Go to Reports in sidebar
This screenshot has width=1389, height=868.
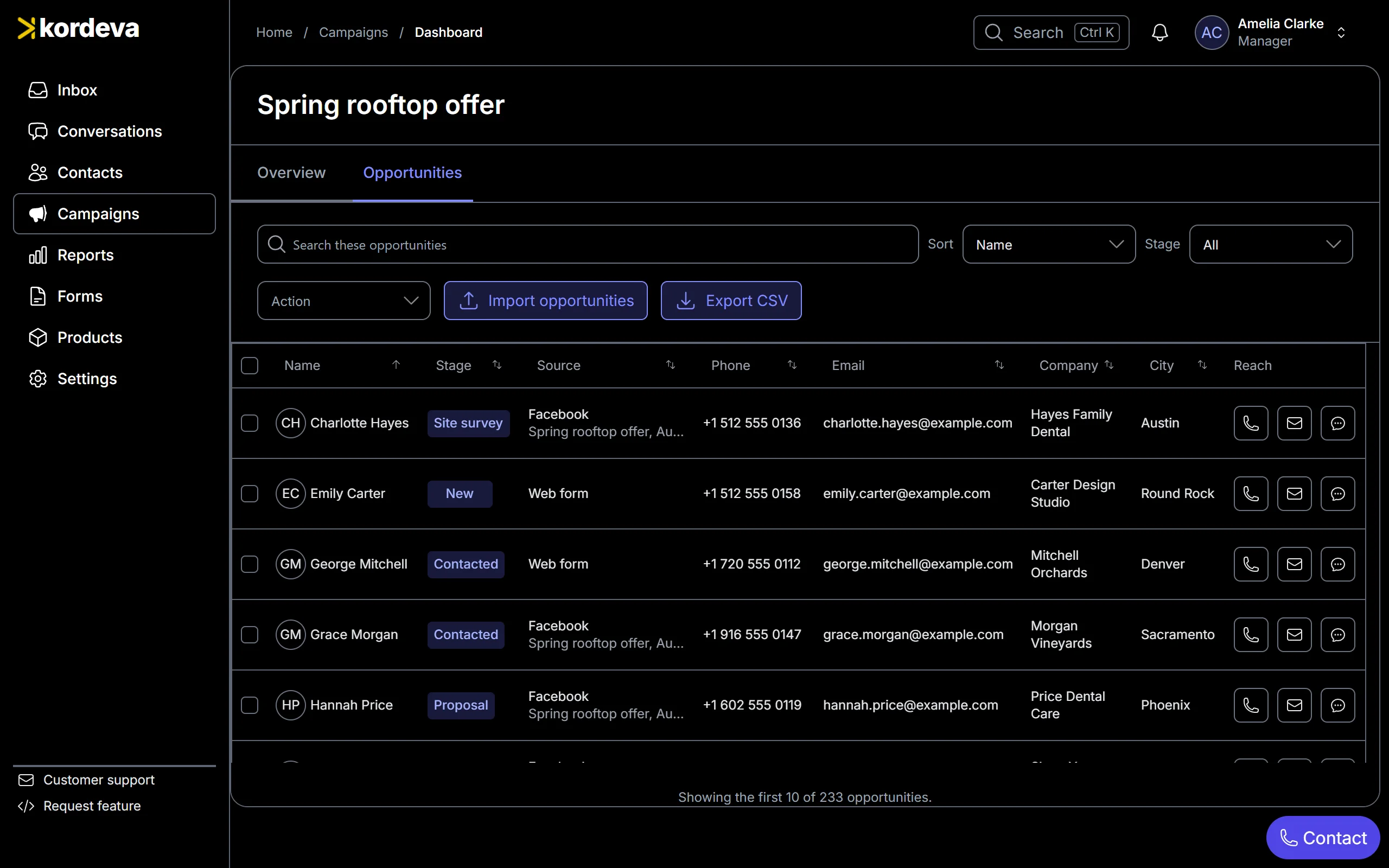coord(114,255)
